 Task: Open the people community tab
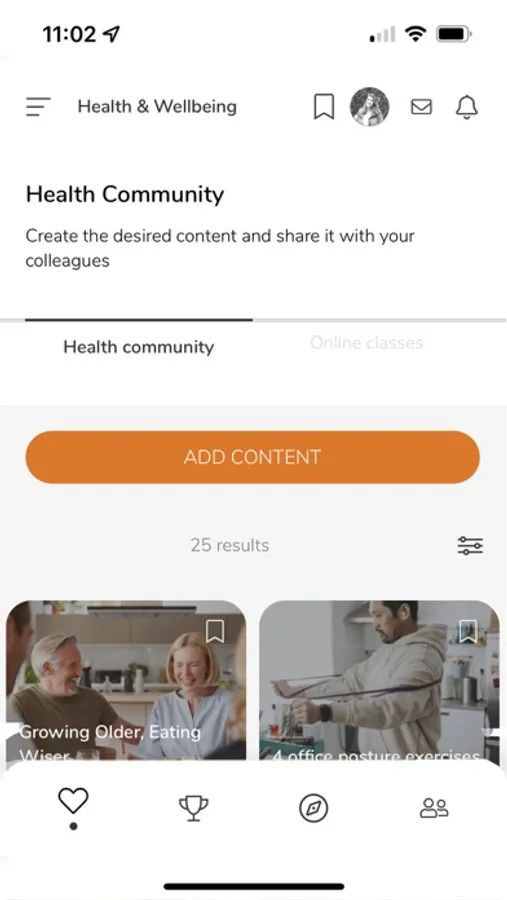coord(434,808)
